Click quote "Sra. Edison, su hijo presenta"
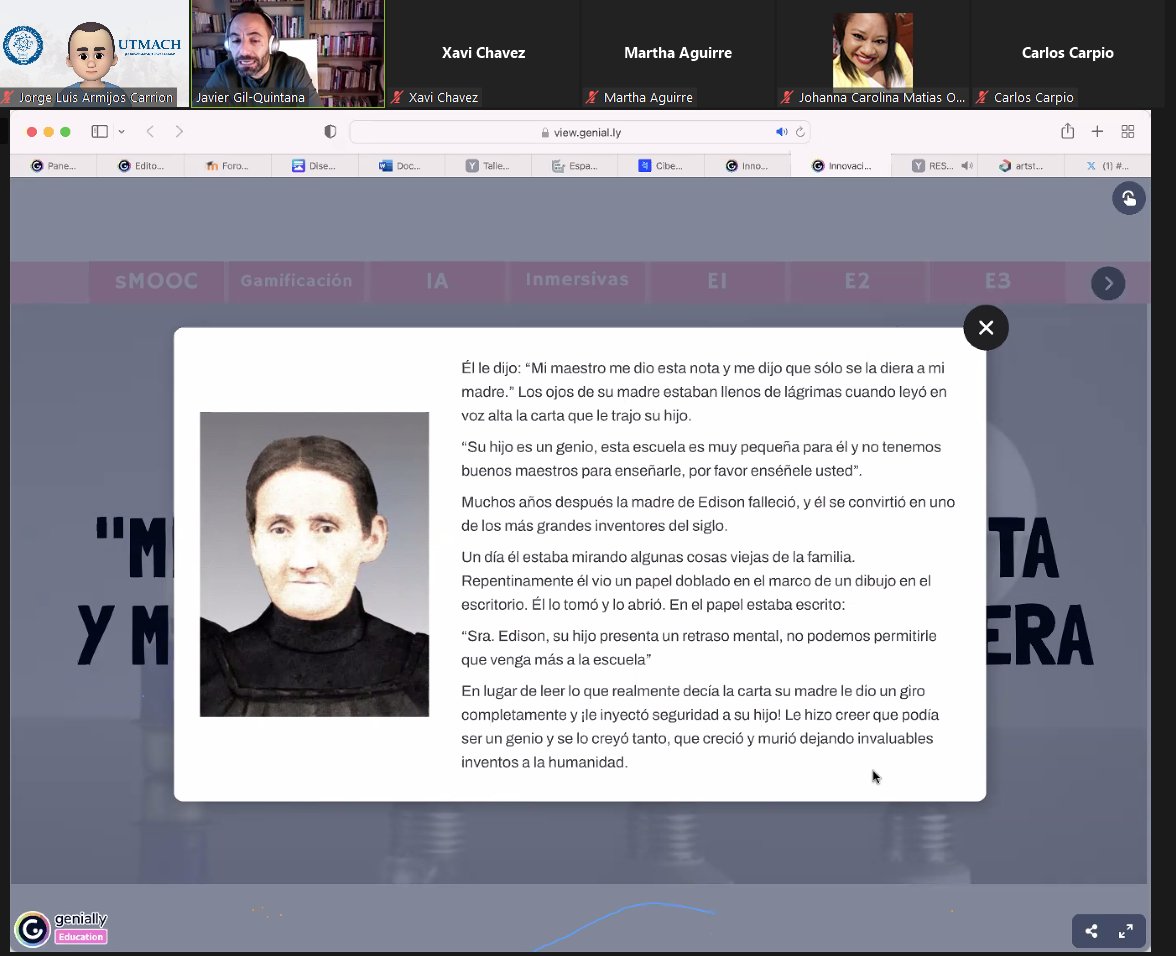Viewport: 1176px width, 956px height. pos(698,648)
